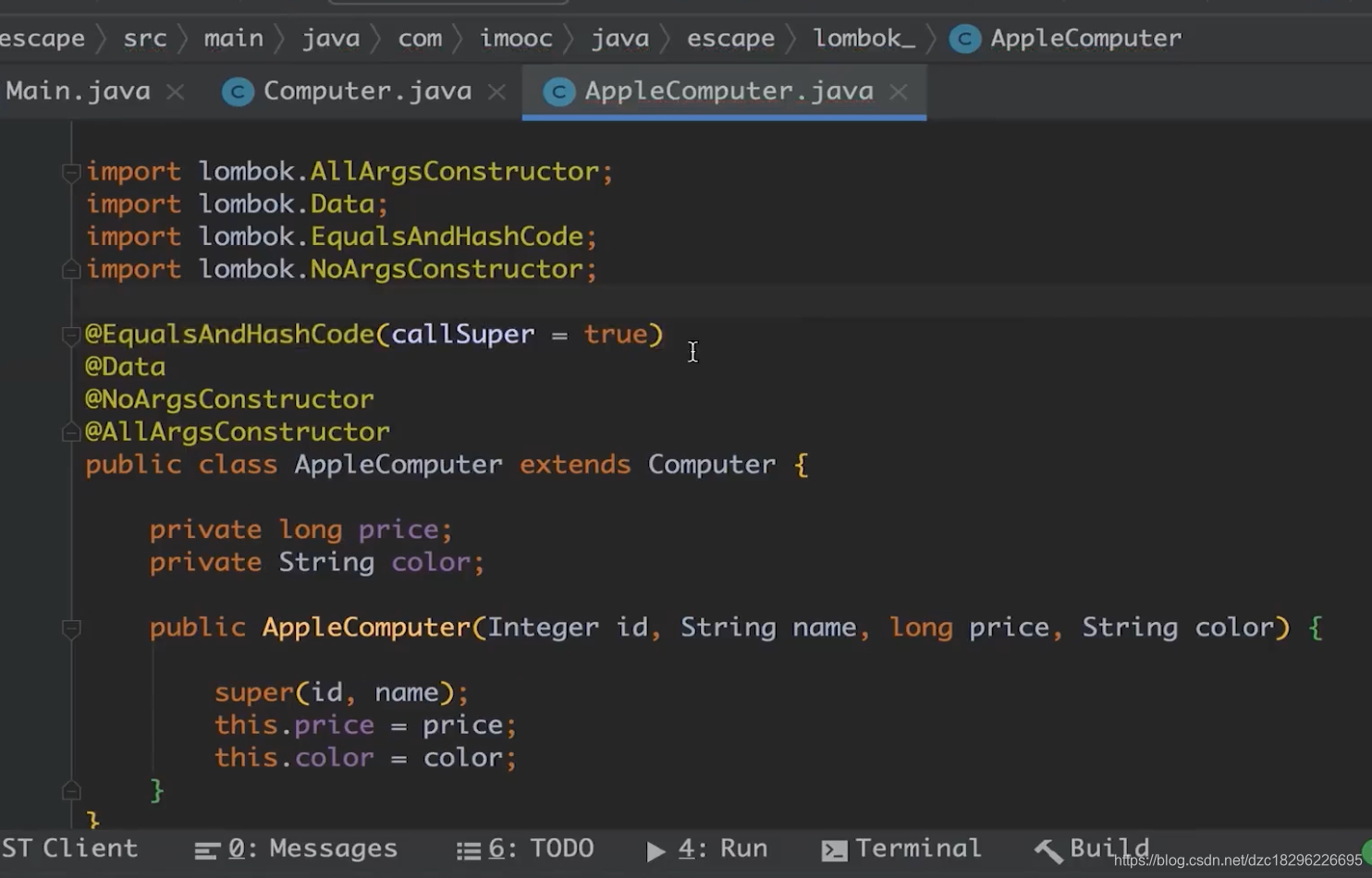Click the Build hammer icon
This screenshot has height=878, width=1372.
click(1047, 850)
